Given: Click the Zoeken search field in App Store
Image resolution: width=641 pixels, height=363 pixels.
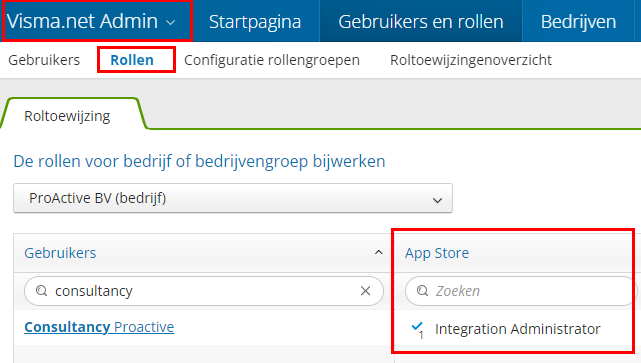Looking at the screenshot, I should pyautogui.click(x=521, y=291).
